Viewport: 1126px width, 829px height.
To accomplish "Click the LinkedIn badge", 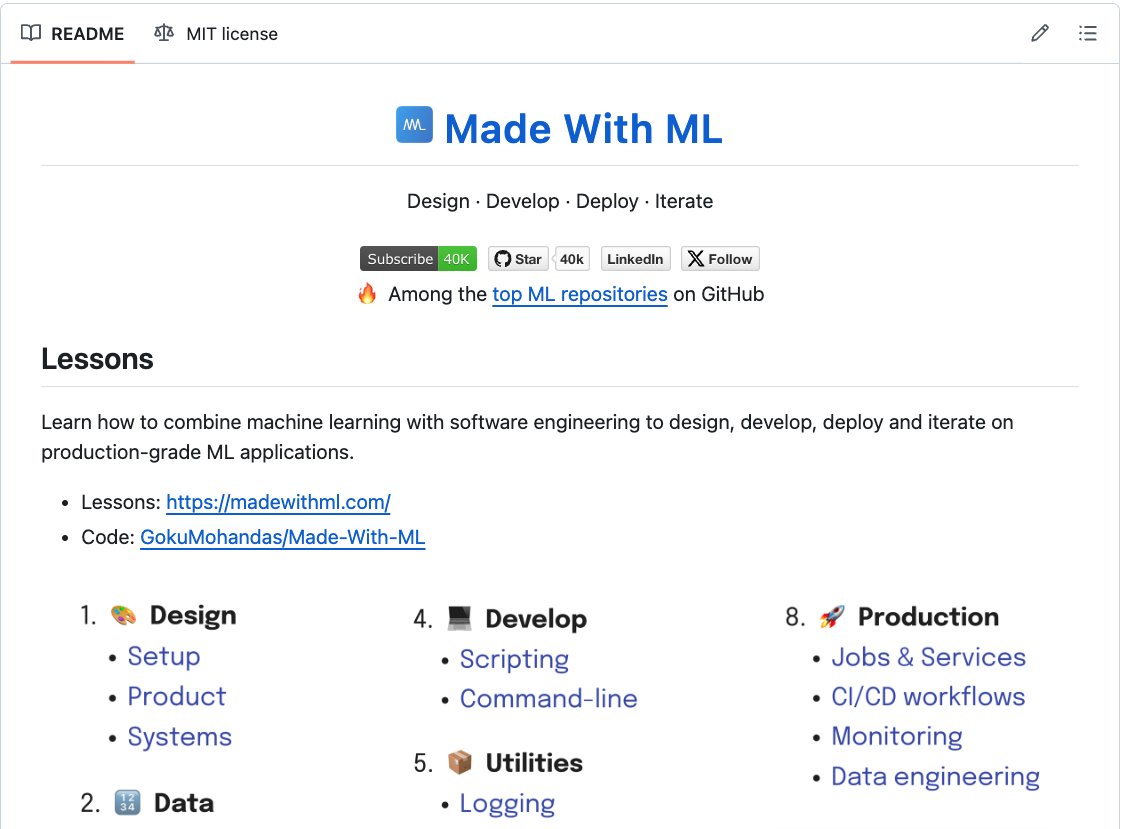I will tap(635, 259).
